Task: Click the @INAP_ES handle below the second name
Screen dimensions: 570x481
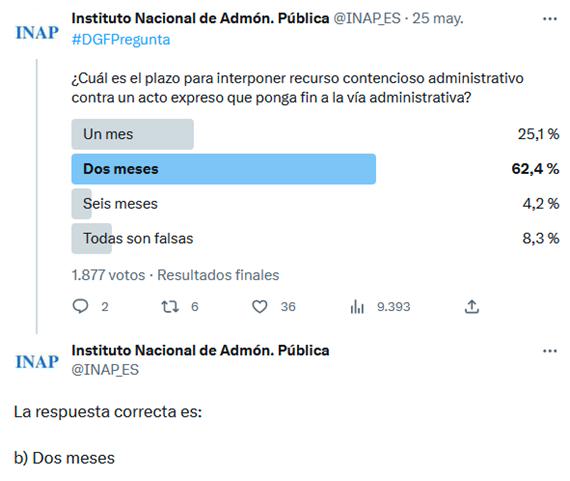Action: point(105,370)
